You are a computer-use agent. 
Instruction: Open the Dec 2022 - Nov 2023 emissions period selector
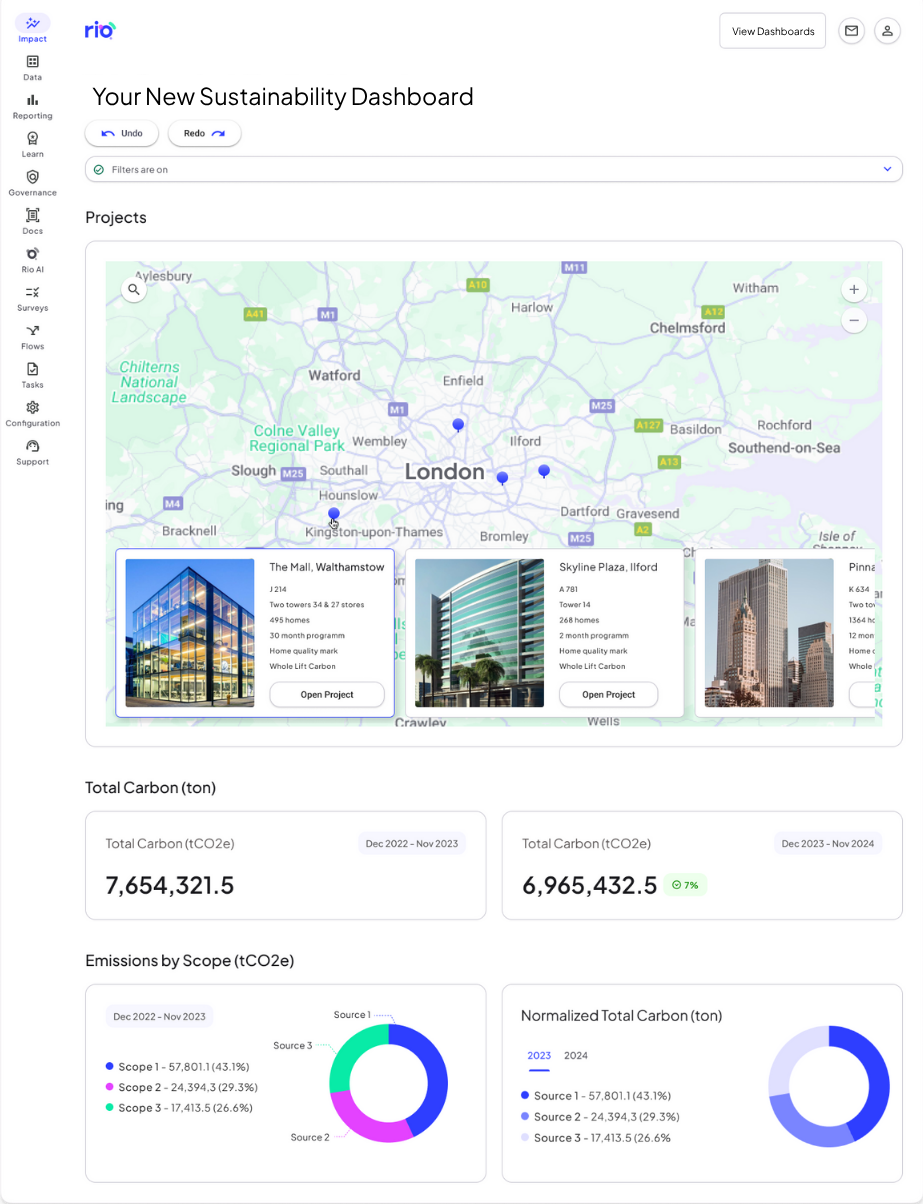click(x=159, y=1017)
